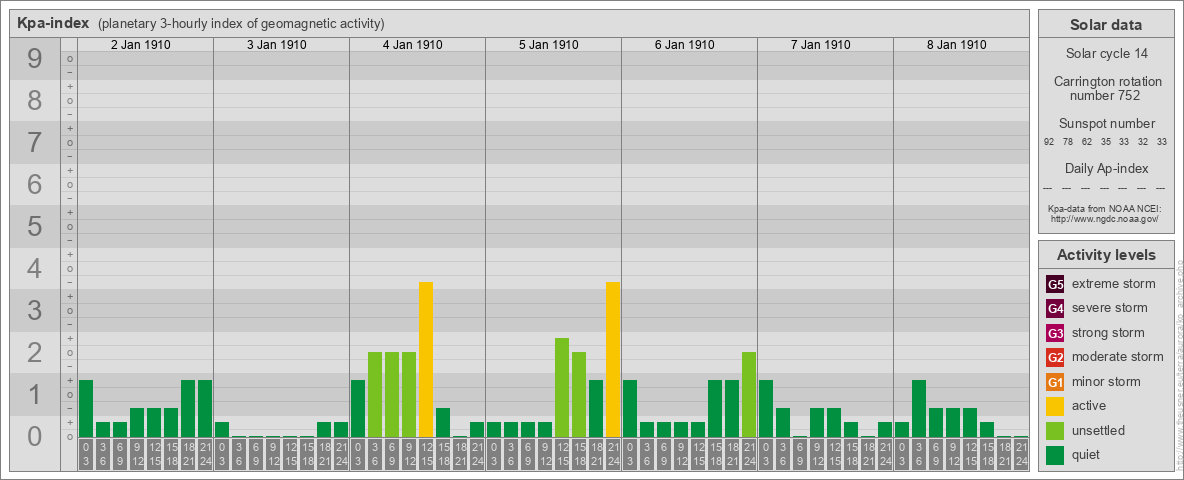Click the '6 Jan 1910' date header

pyautogui.click(x=684, y=45)
